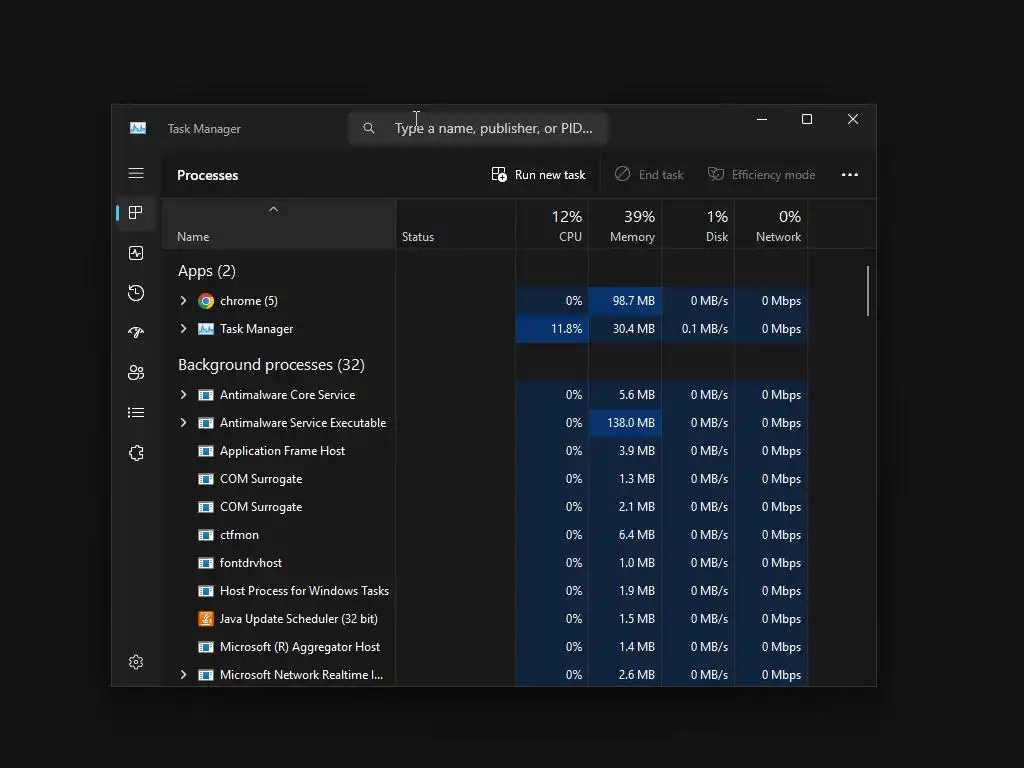Click Host Process for Windows Tasks icon

click(206, 591)
